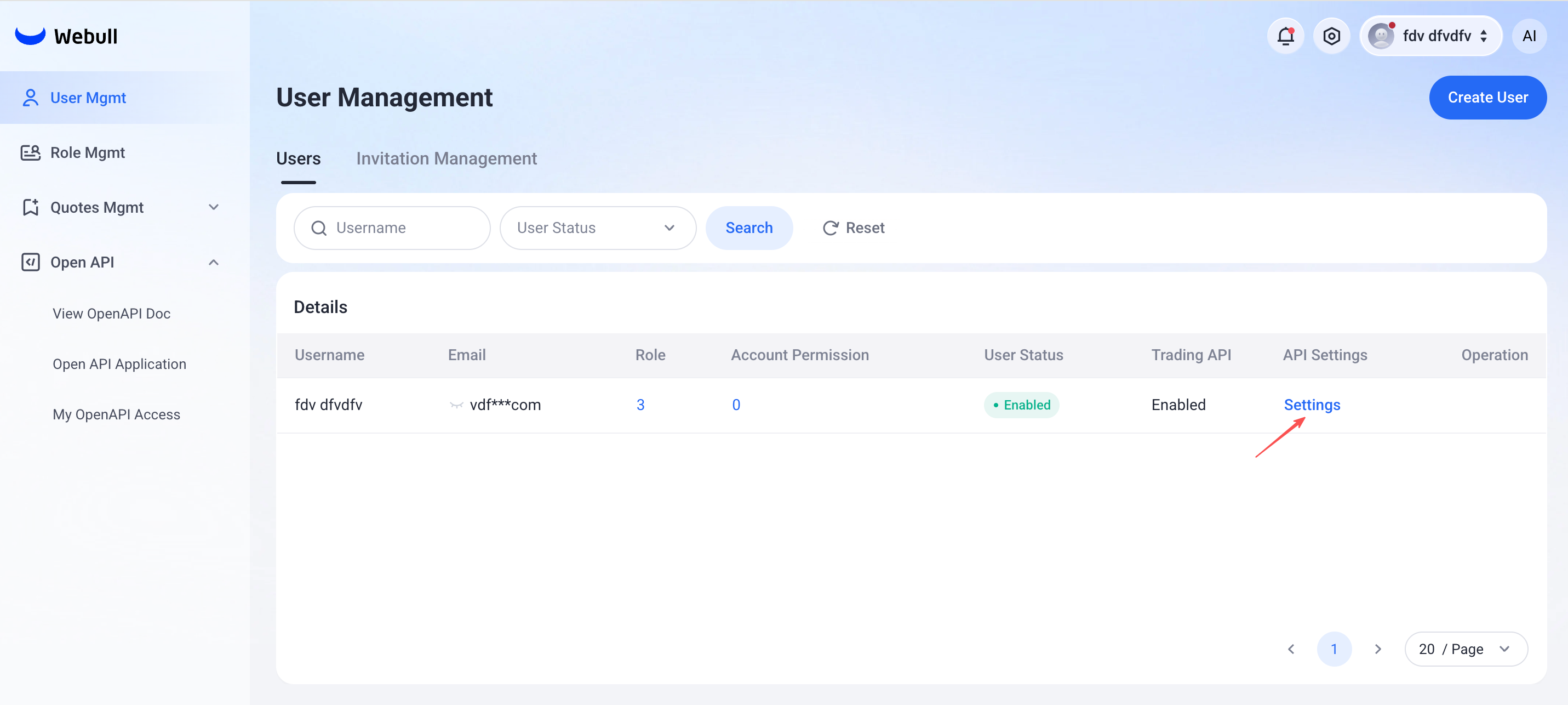Open View OpenAPI Doc submenu item
The height and width of the screenshot is (705, 1568).
tap(111, 313)
